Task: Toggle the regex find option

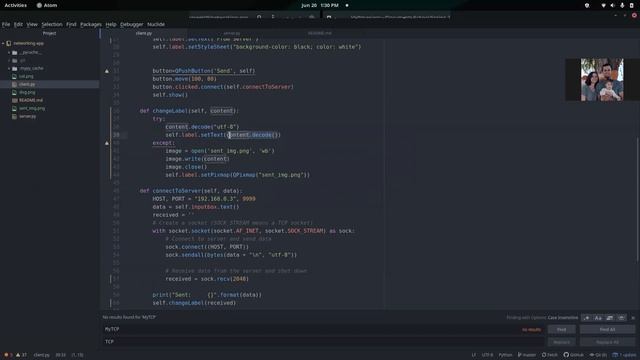Action: point(587,318)
